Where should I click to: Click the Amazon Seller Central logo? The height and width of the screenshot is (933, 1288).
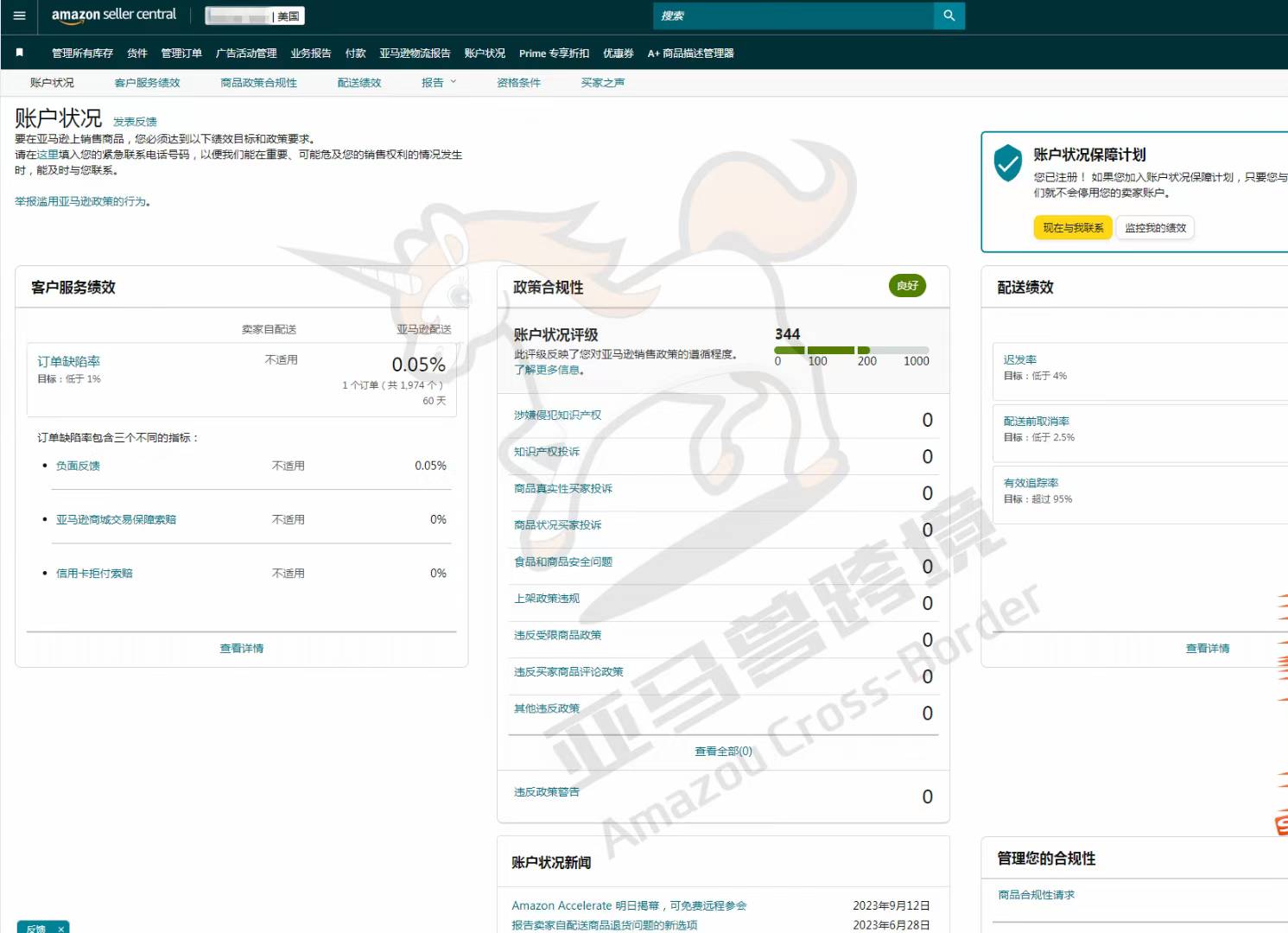tap(113, 15)
